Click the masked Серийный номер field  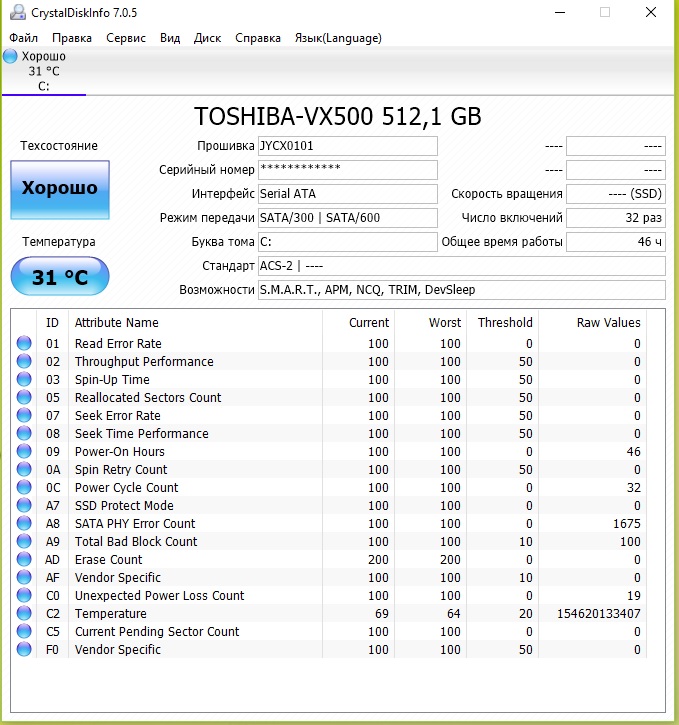[348, 170]
